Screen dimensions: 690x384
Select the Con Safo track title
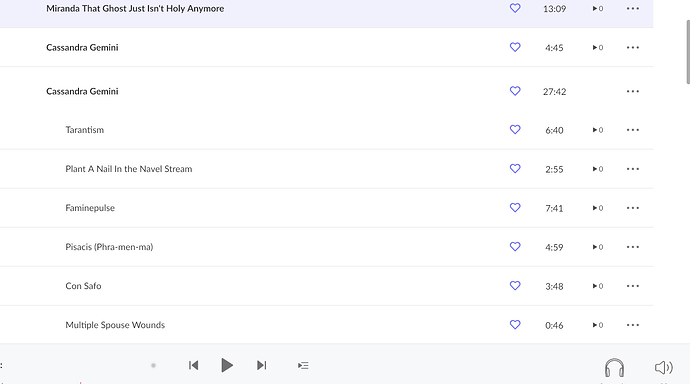tap(83, 286)
